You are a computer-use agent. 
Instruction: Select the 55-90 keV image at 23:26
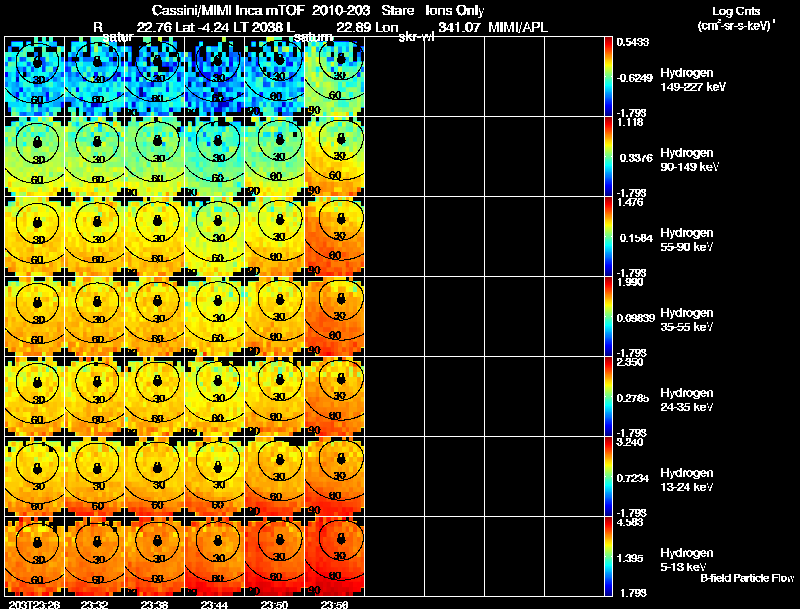pyautogui.click(x=35, y=237)
